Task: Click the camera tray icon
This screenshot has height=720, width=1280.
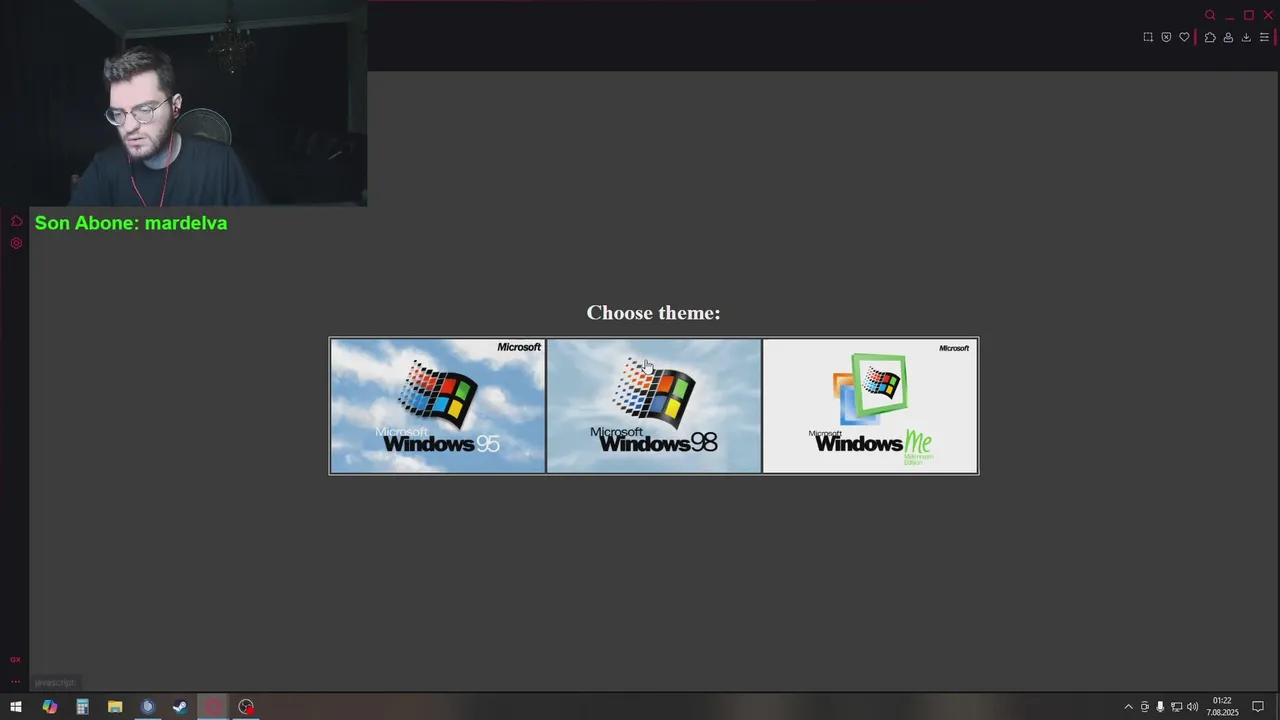Action: point(1145,707)
